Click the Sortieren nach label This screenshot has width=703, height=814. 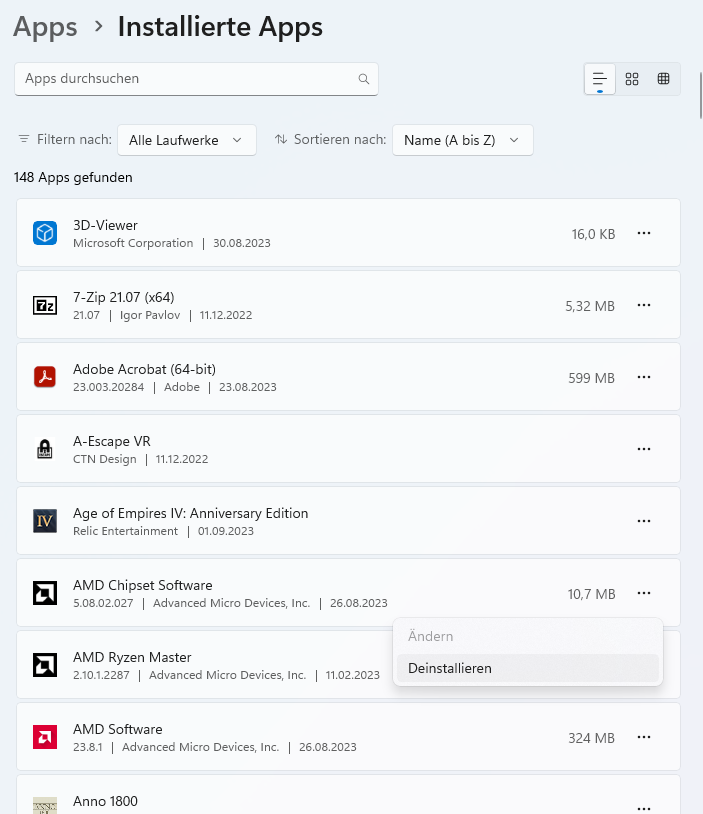click(340, 139)
